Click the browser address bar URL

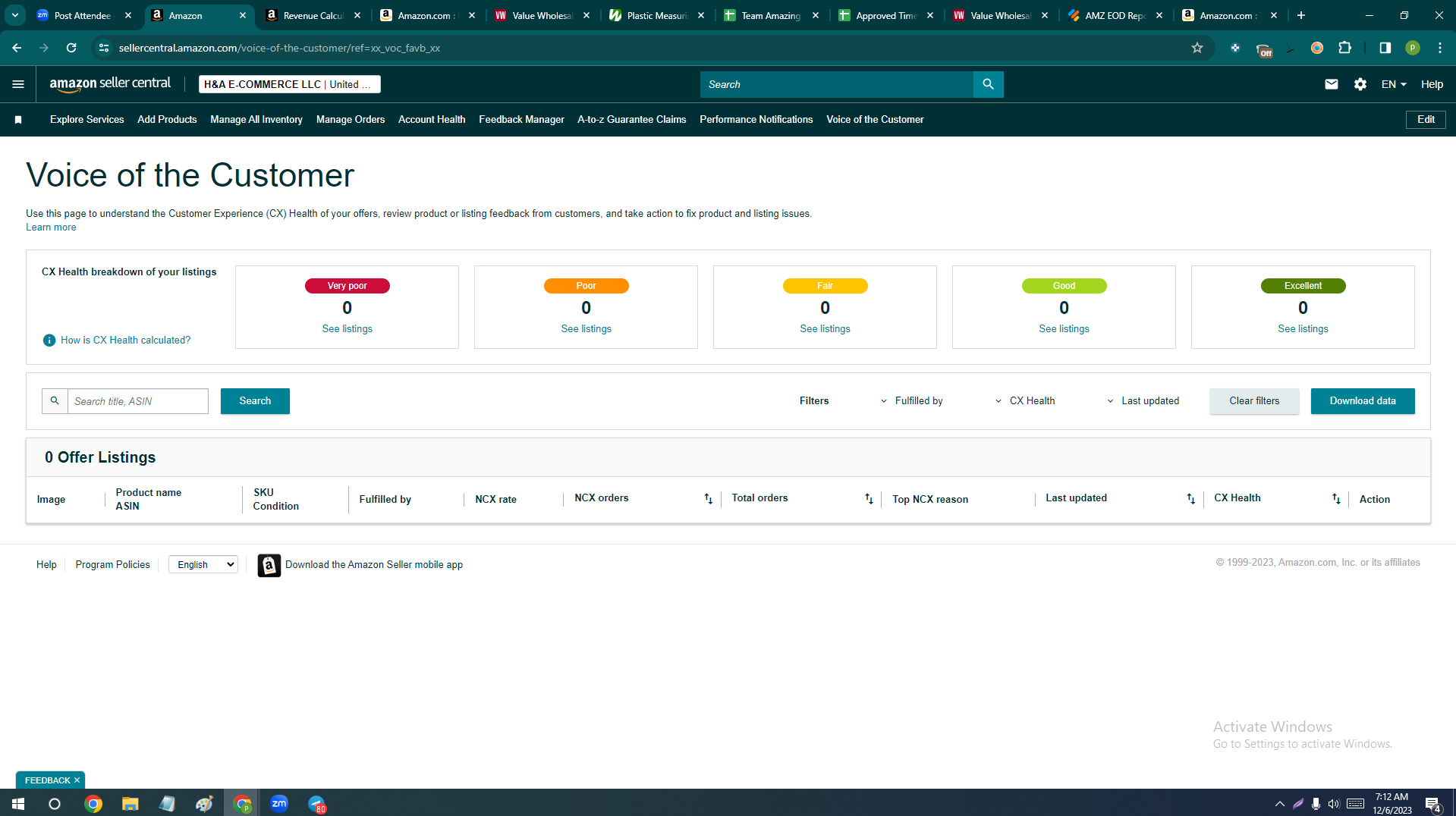pyautogui.click(x=279, y=48)
